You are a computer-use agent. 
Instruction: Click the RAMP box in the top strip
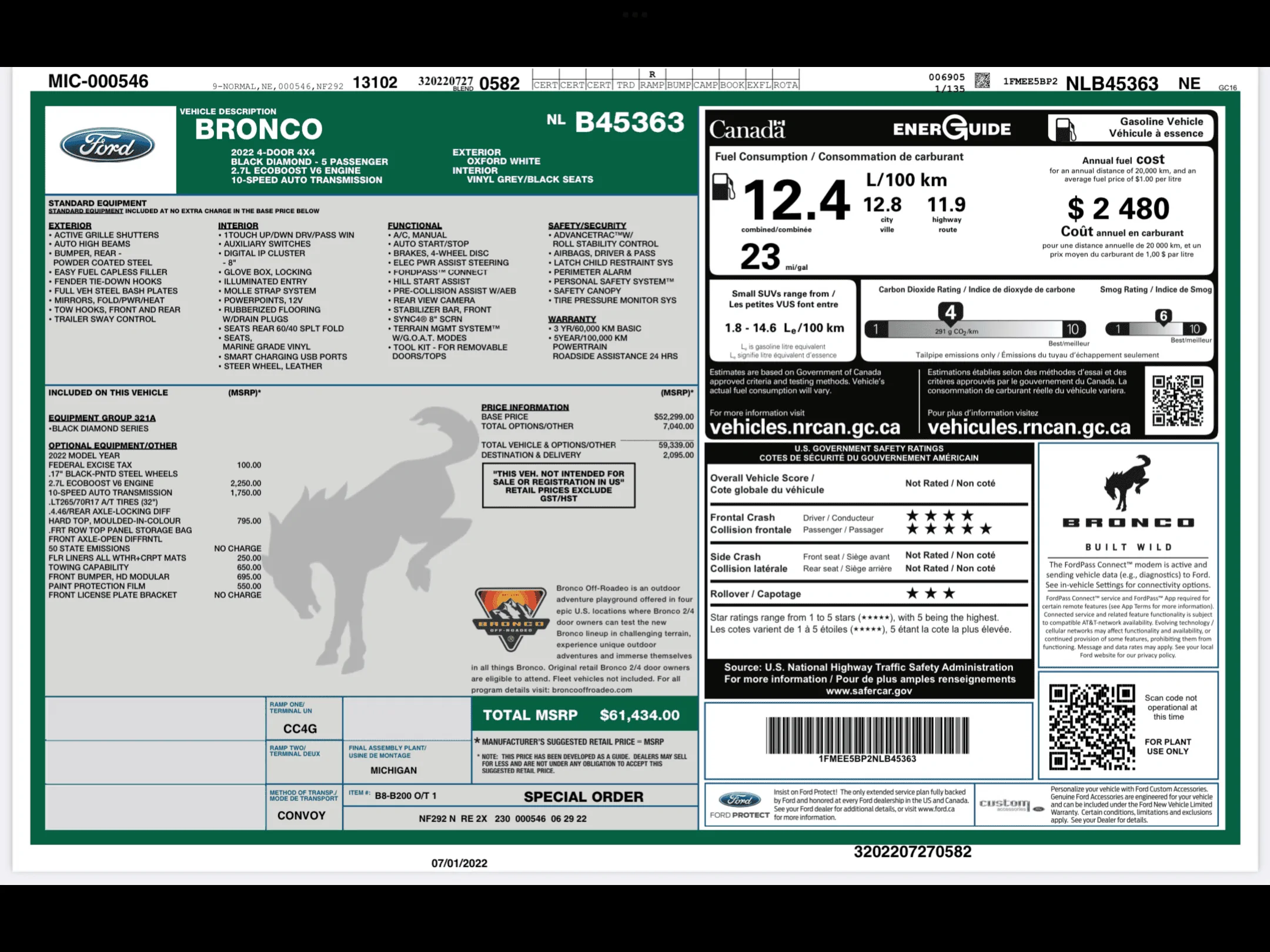point(652,85)
